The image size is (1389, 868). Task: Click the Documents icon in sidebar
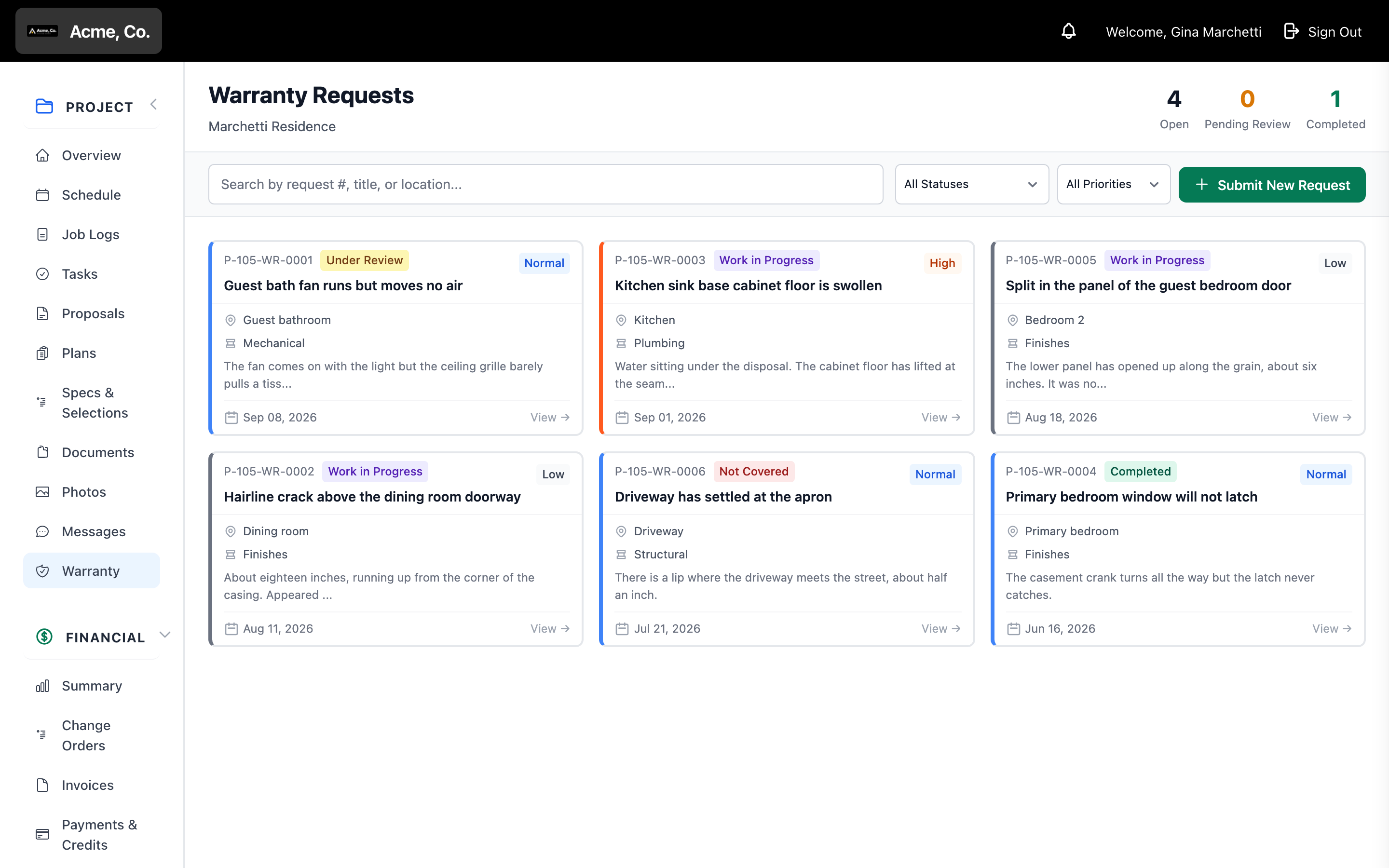[42, 452]
